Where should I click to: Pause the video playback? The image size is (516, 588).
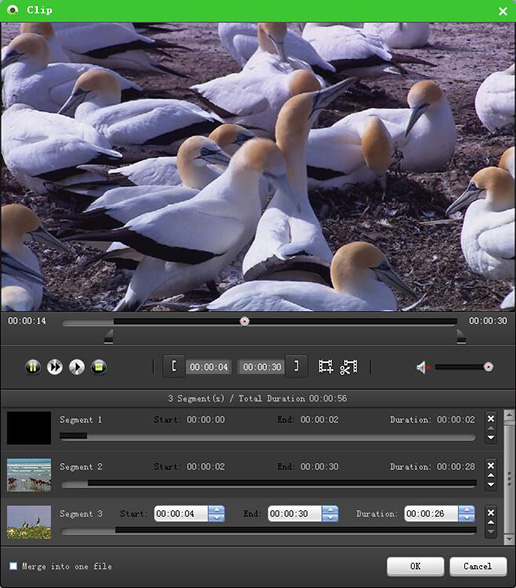(33, 367)
